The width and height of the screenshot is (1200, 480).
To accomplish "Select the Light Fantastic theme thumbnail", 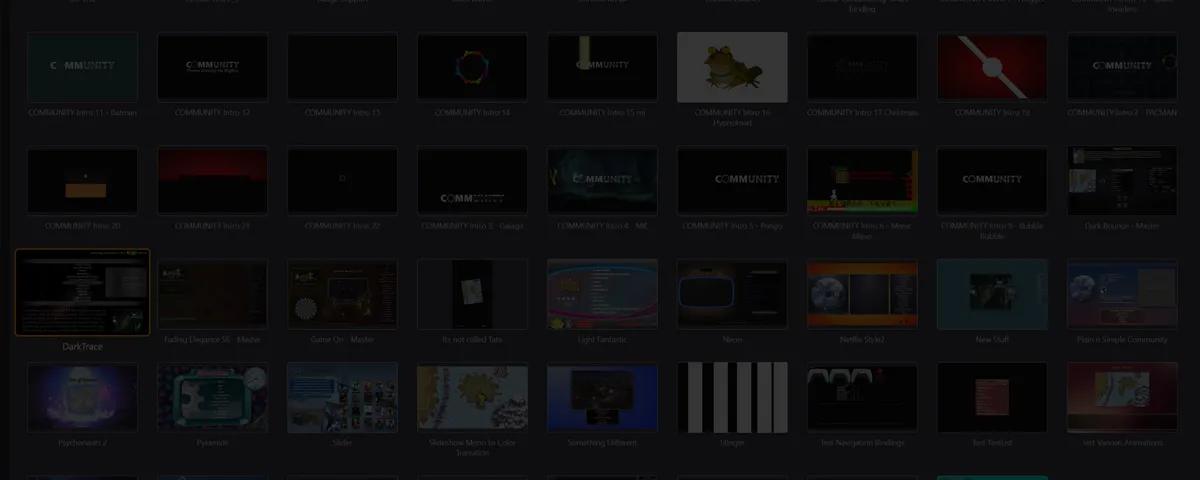I will tap(602, 295).
